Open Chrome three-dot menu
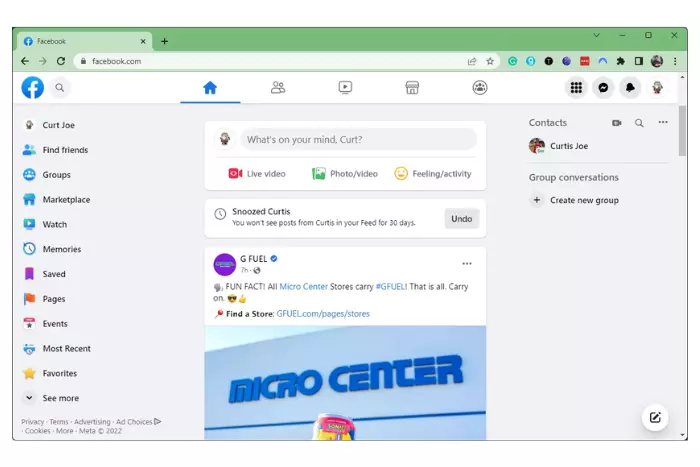Screen dimensions: 700x467 (x=675, y=61)
